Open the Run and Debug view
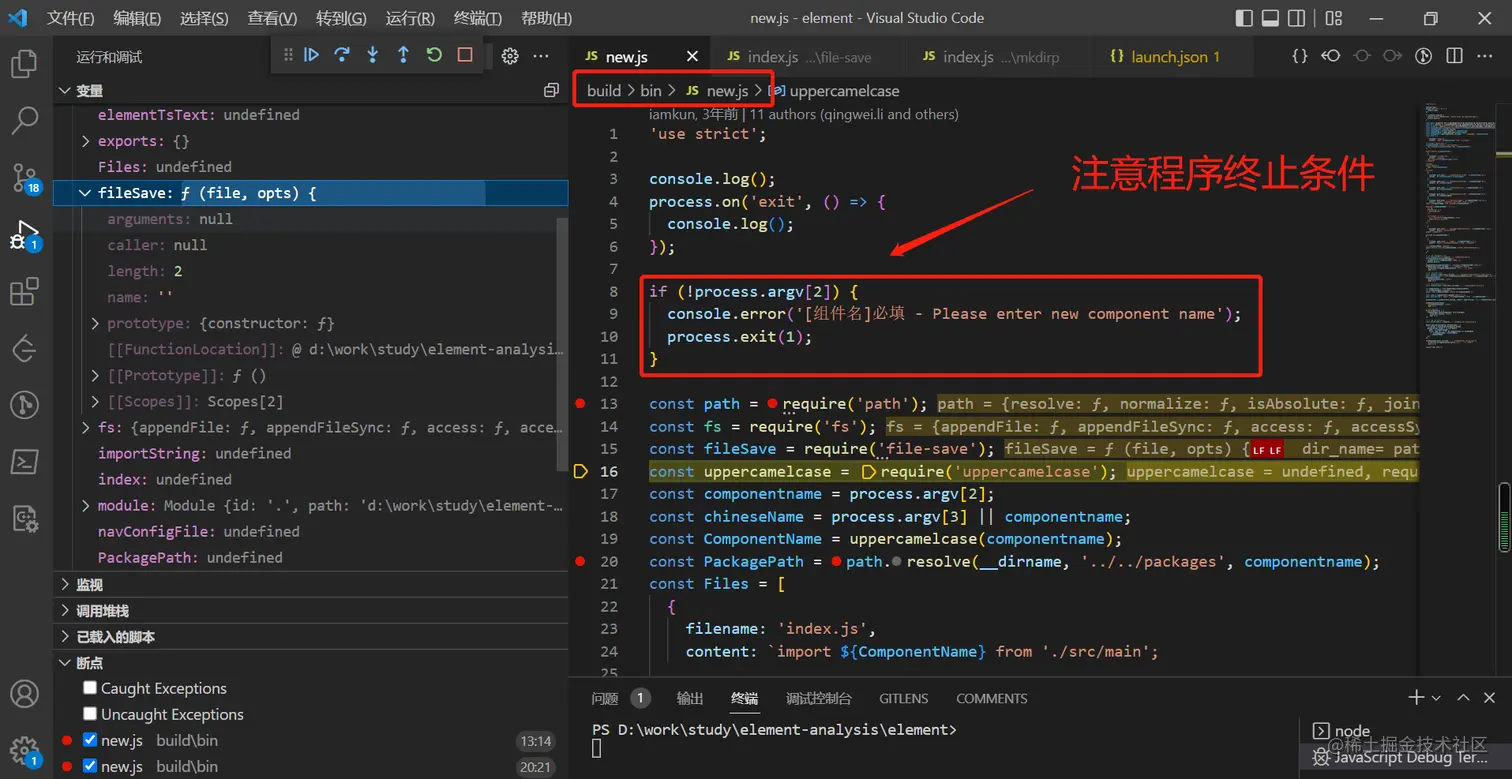Viewport: 1512px width, 779px height. pos(24,236)
